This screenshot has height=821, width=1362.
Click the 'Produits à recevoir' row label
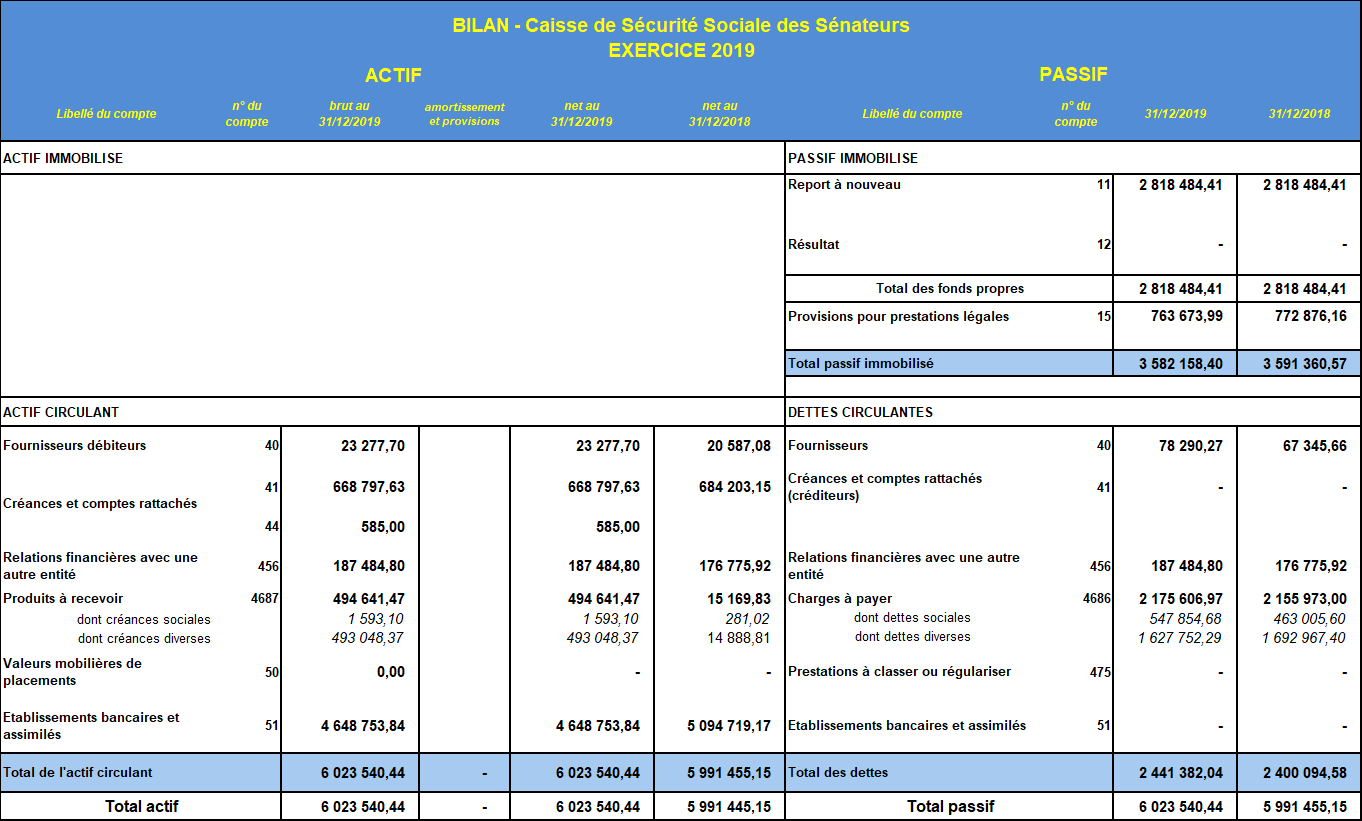point(65,599)
